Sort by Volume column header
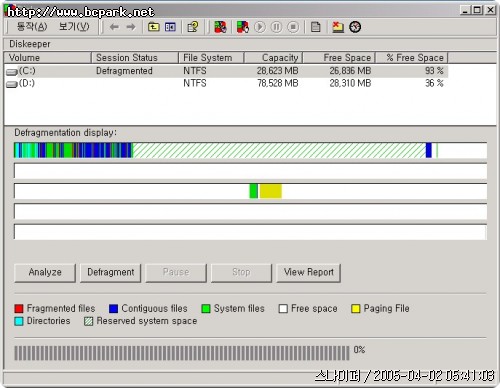The width and height of the screenshot is (500, 388). pos(47,58)
